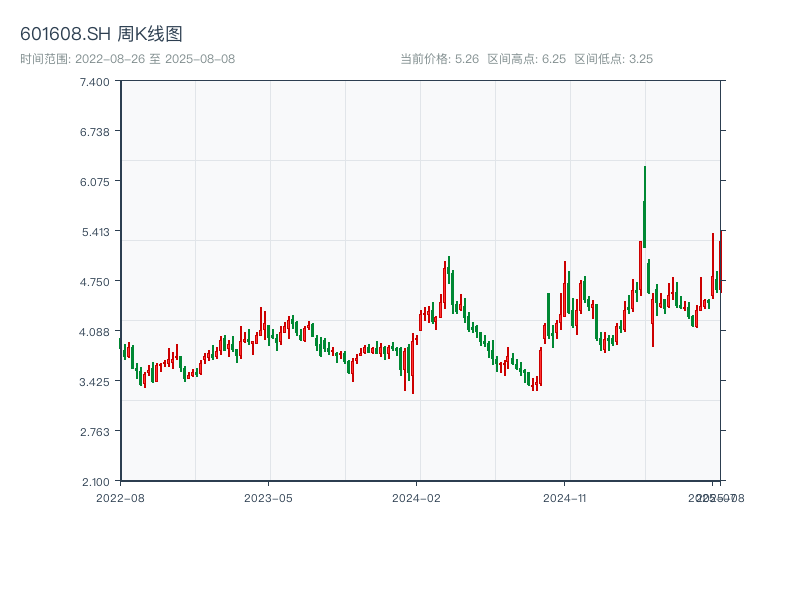Click the 当前价格 5.26 label
Image resolution: width=800 pixels, height=600 pixels.
tap(439, 59)
